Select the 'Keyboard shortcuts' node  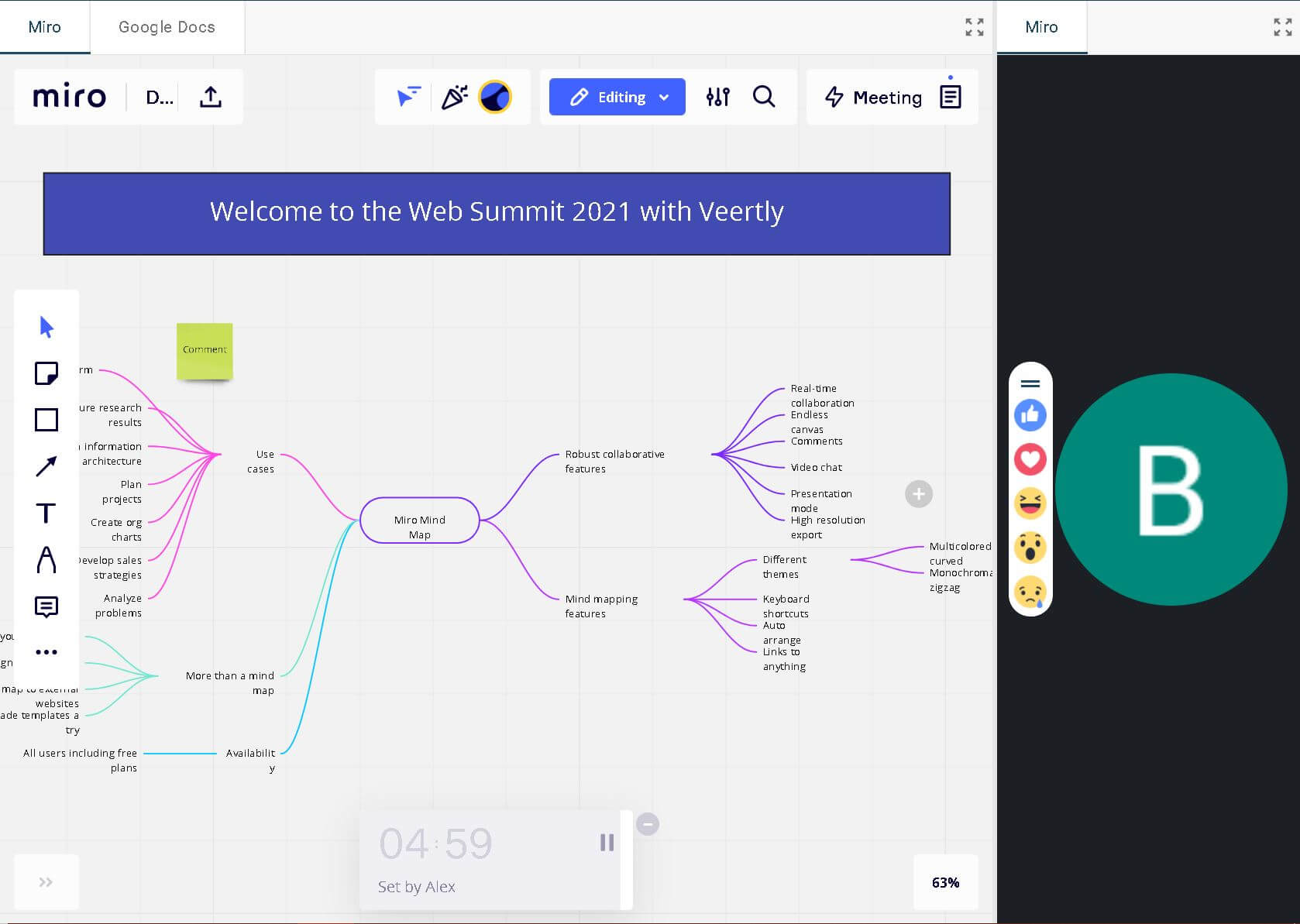[x=786, y=606]
